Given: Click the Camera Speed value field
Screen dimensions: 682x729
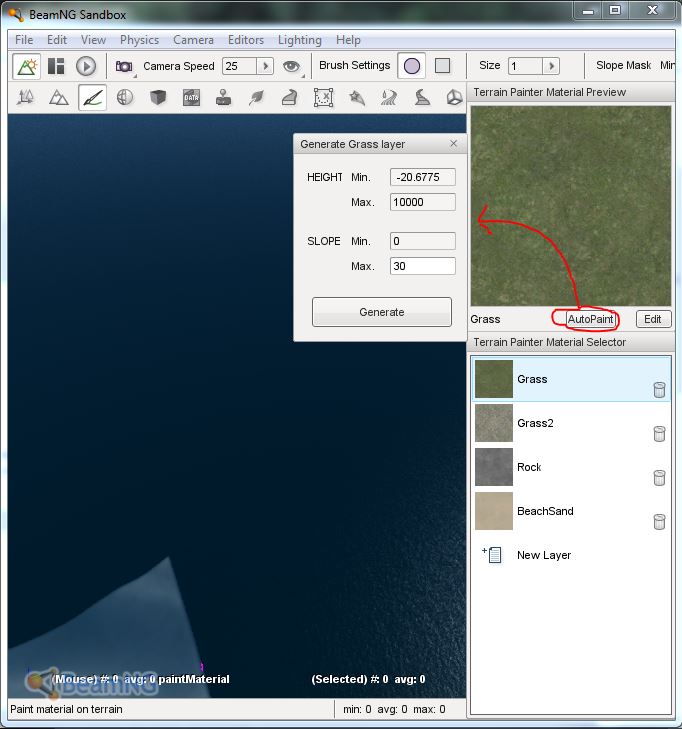Looking at the screenshot, I should (x=239, y=66).
